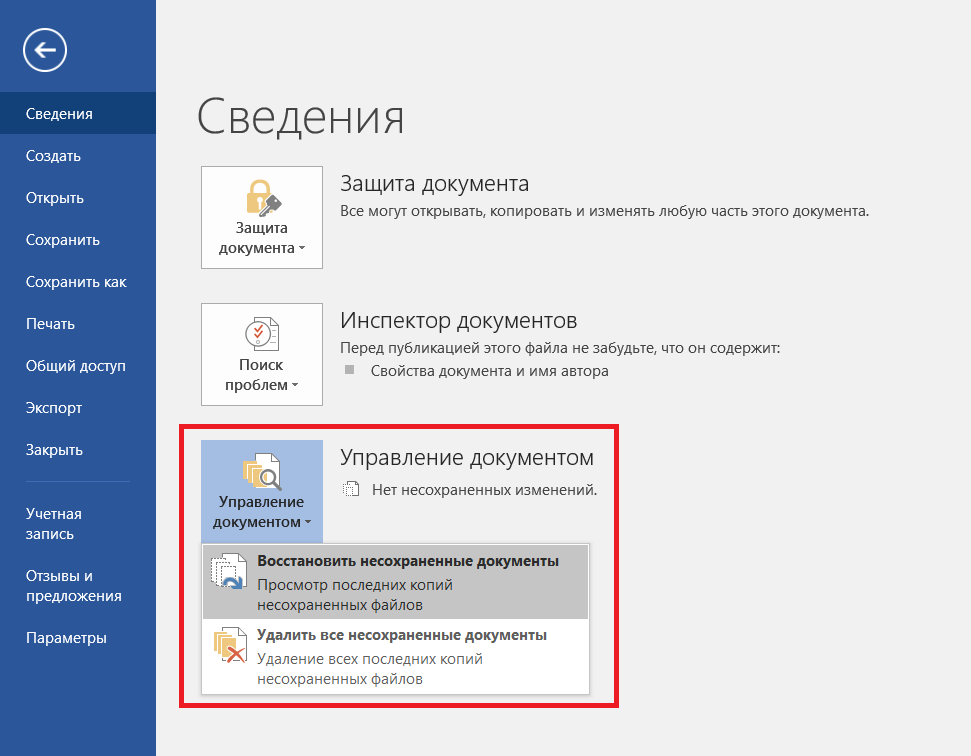Choose Восстановить несохраненные документы menu entry

click(x=395, y=582)
